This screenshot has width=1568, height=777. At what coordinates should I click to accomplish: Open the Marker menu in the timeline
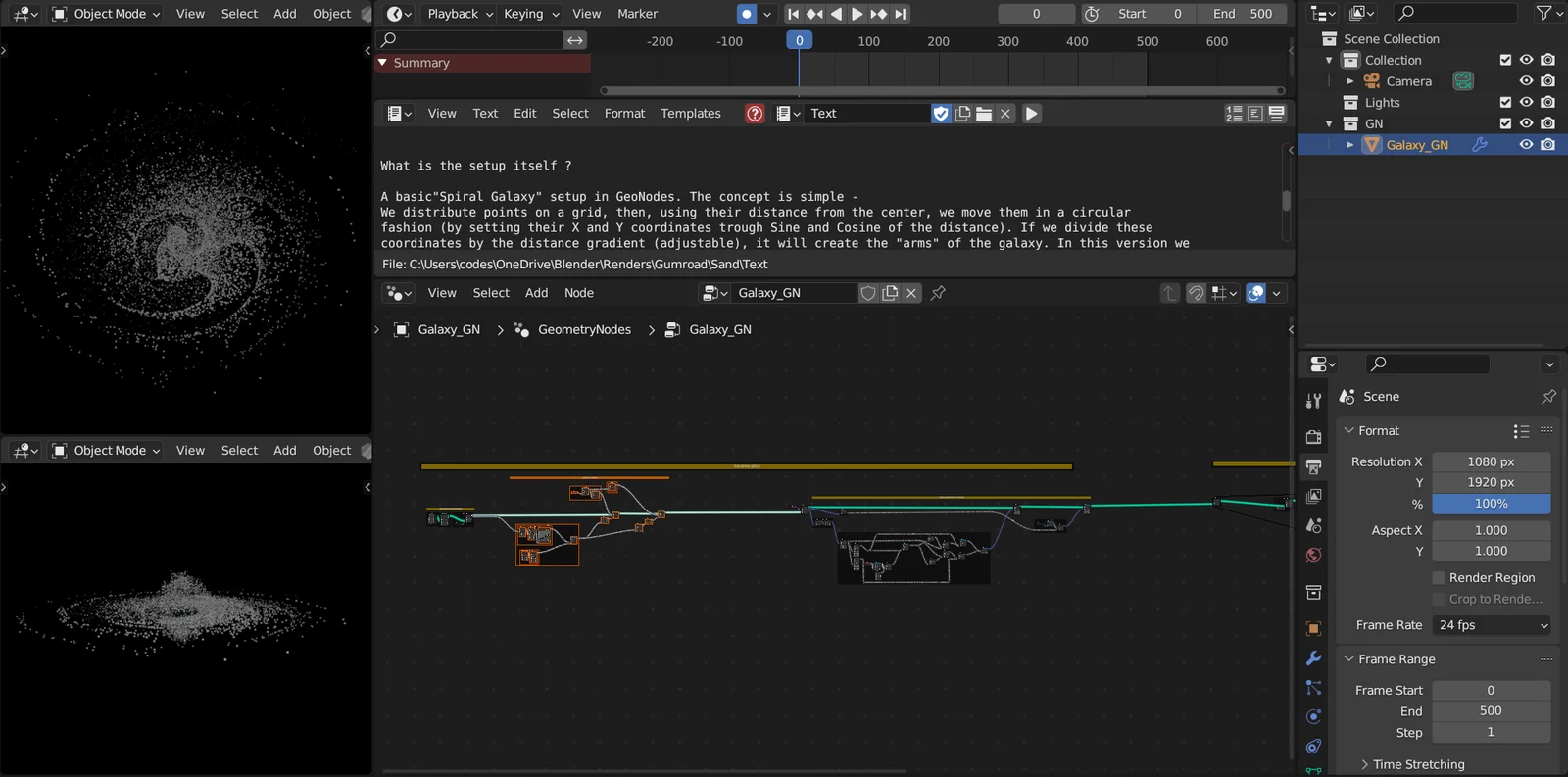638,14
